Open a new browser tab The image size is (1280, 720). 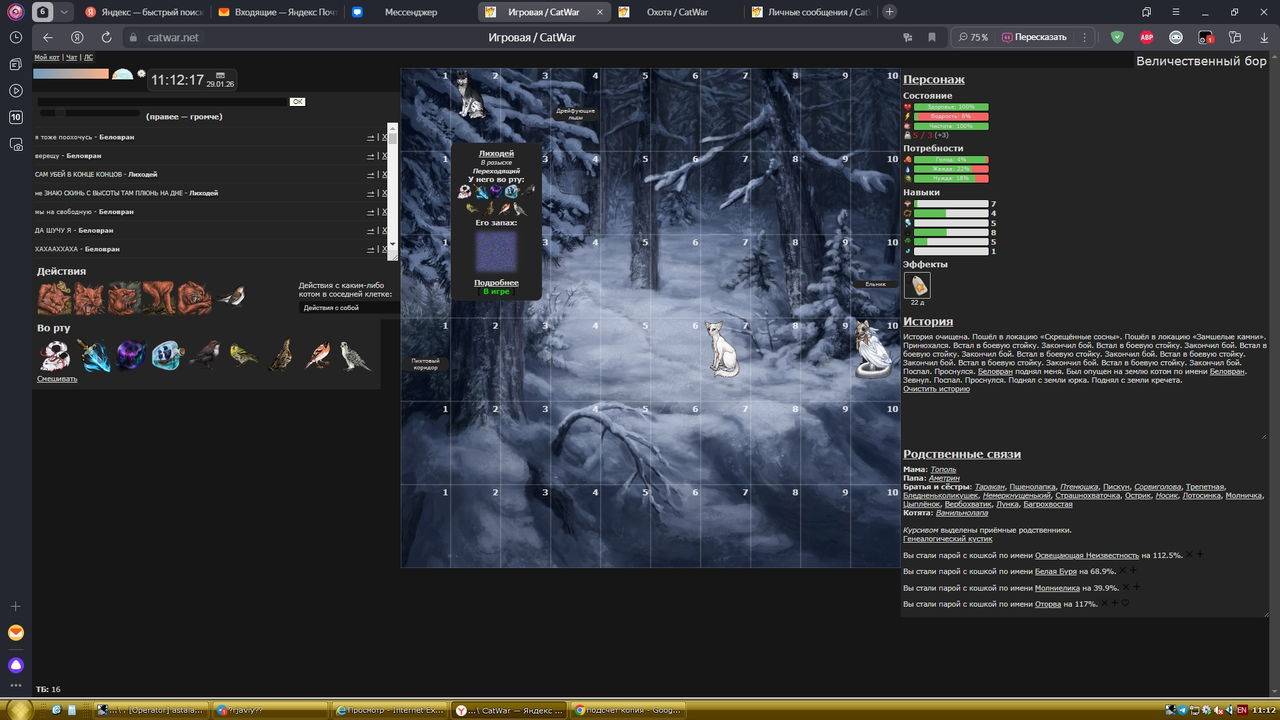(890, 12)
